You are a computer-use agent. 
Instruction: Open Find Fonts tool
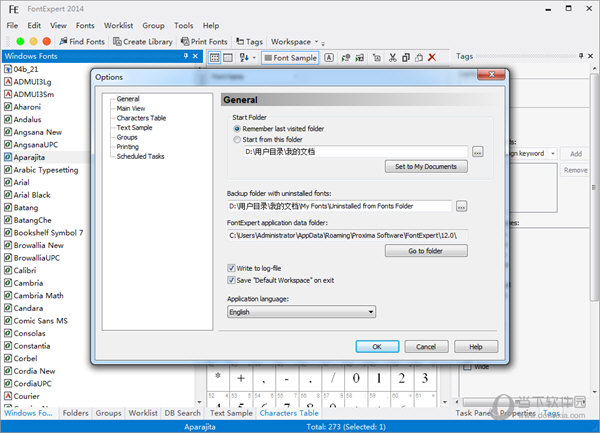[82, 41]
